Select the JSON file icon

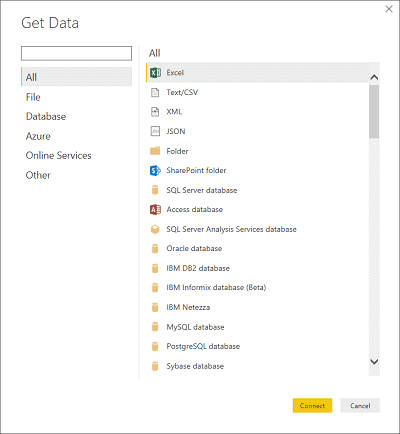(155, 131)
